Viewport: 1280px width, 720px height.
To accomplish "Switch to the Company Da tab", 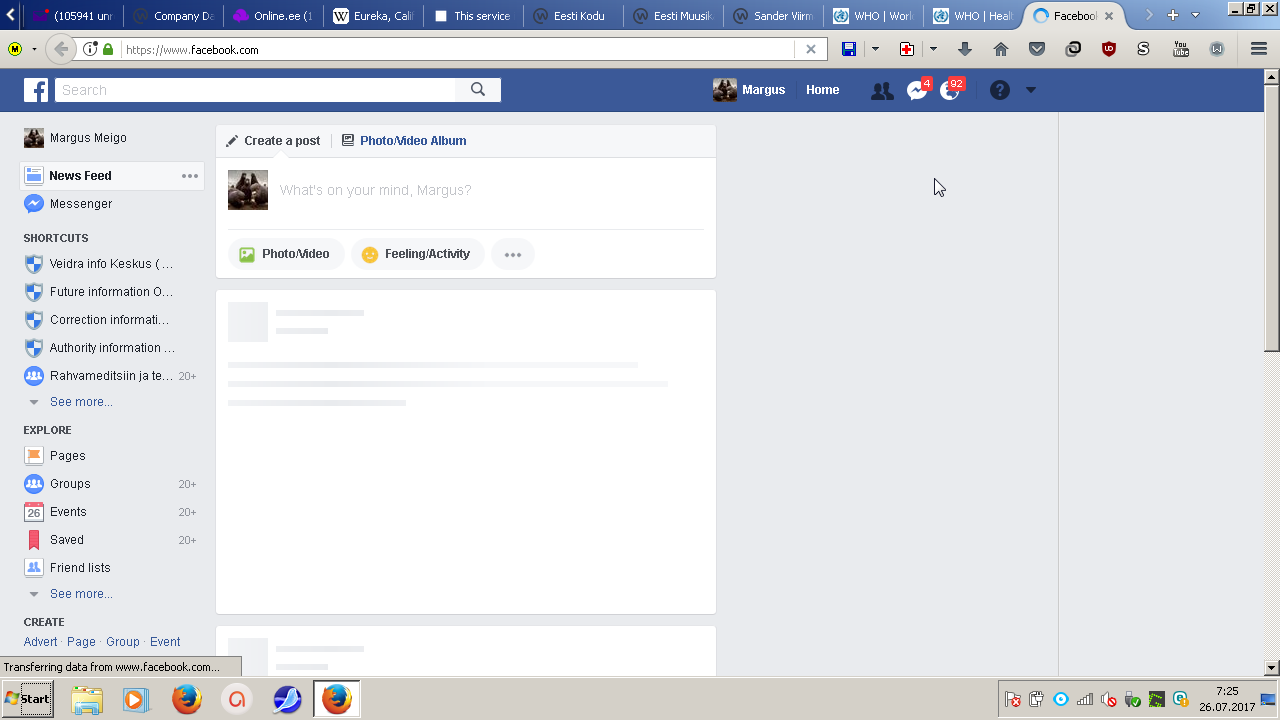I will 172,16.
